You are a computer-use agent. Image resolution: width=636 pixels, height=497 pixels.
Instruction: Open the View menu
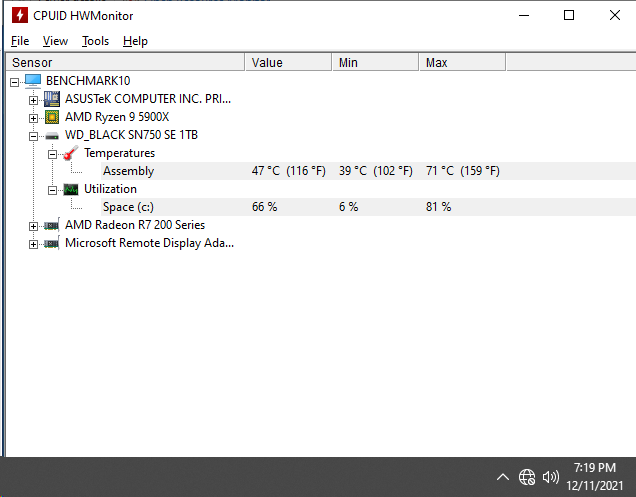55,41
